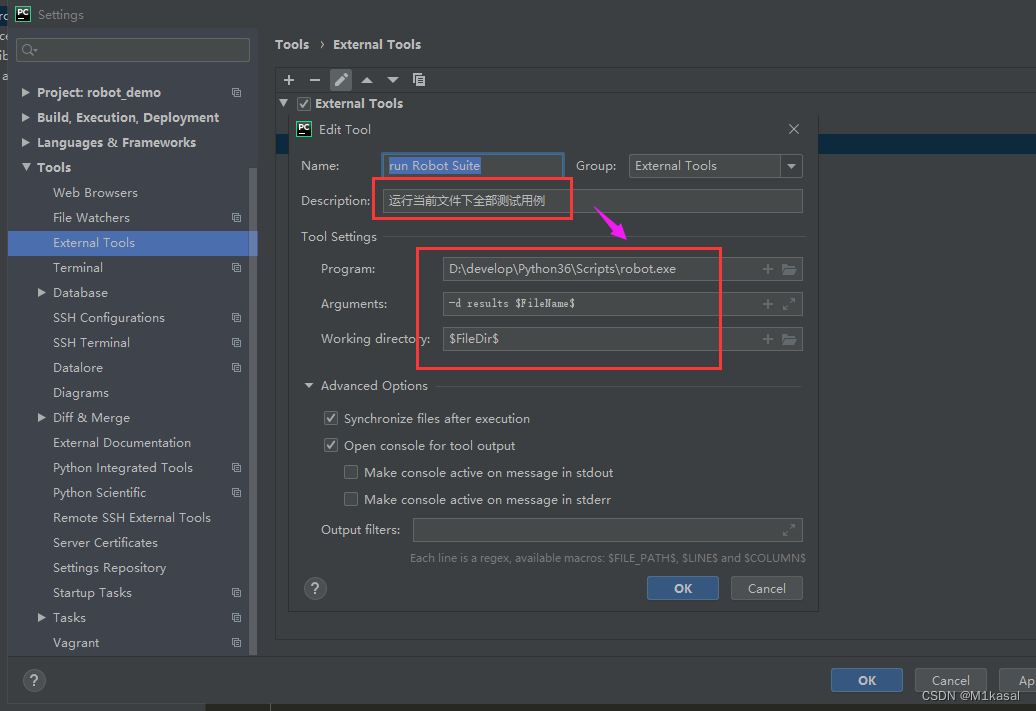Open the Group dropdown
Viewport: 1036px width, 711px height.
[791, 166]
